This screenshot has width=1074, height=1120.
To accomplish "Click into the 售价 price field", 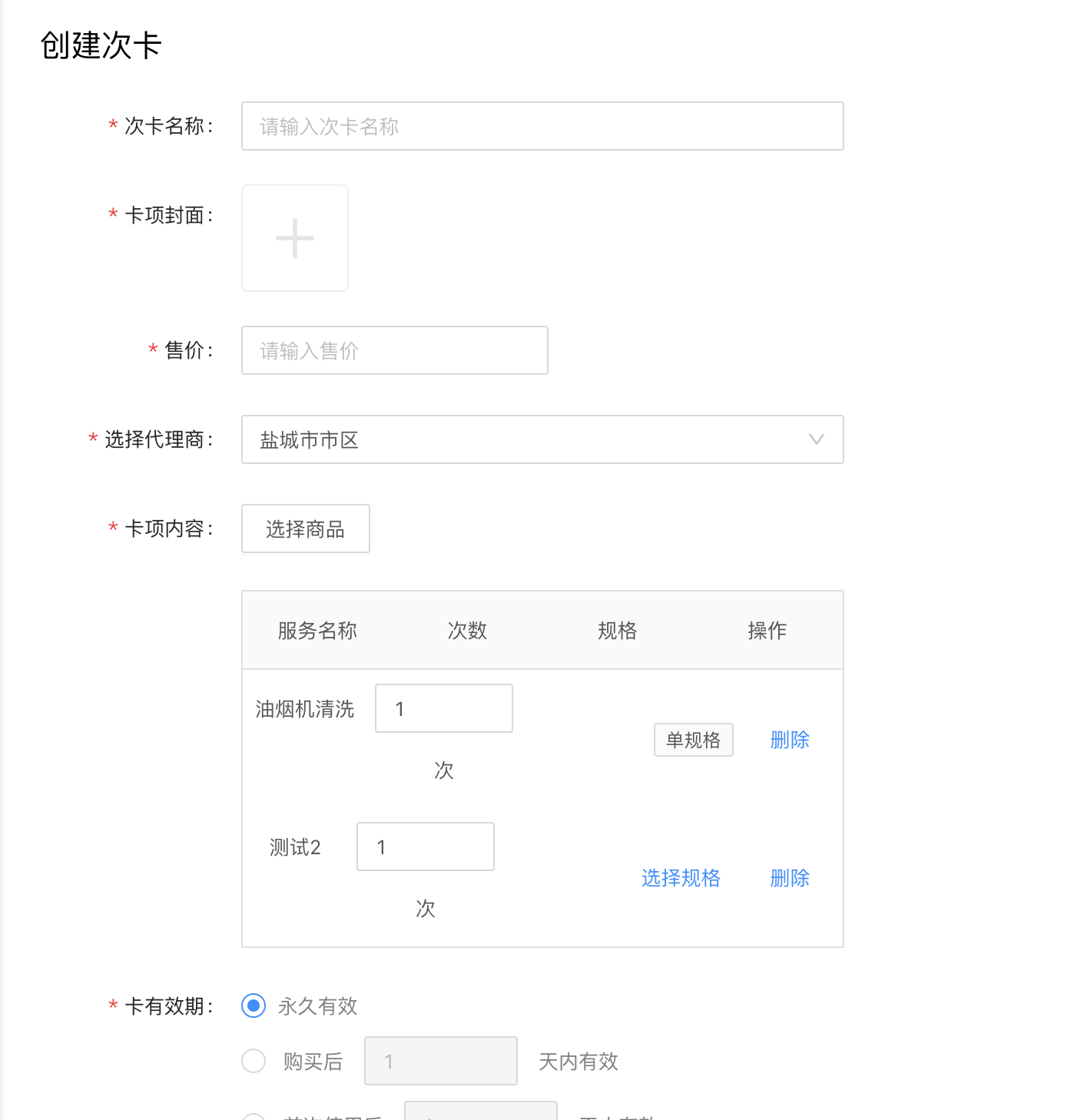I will (x=394, y=350).
